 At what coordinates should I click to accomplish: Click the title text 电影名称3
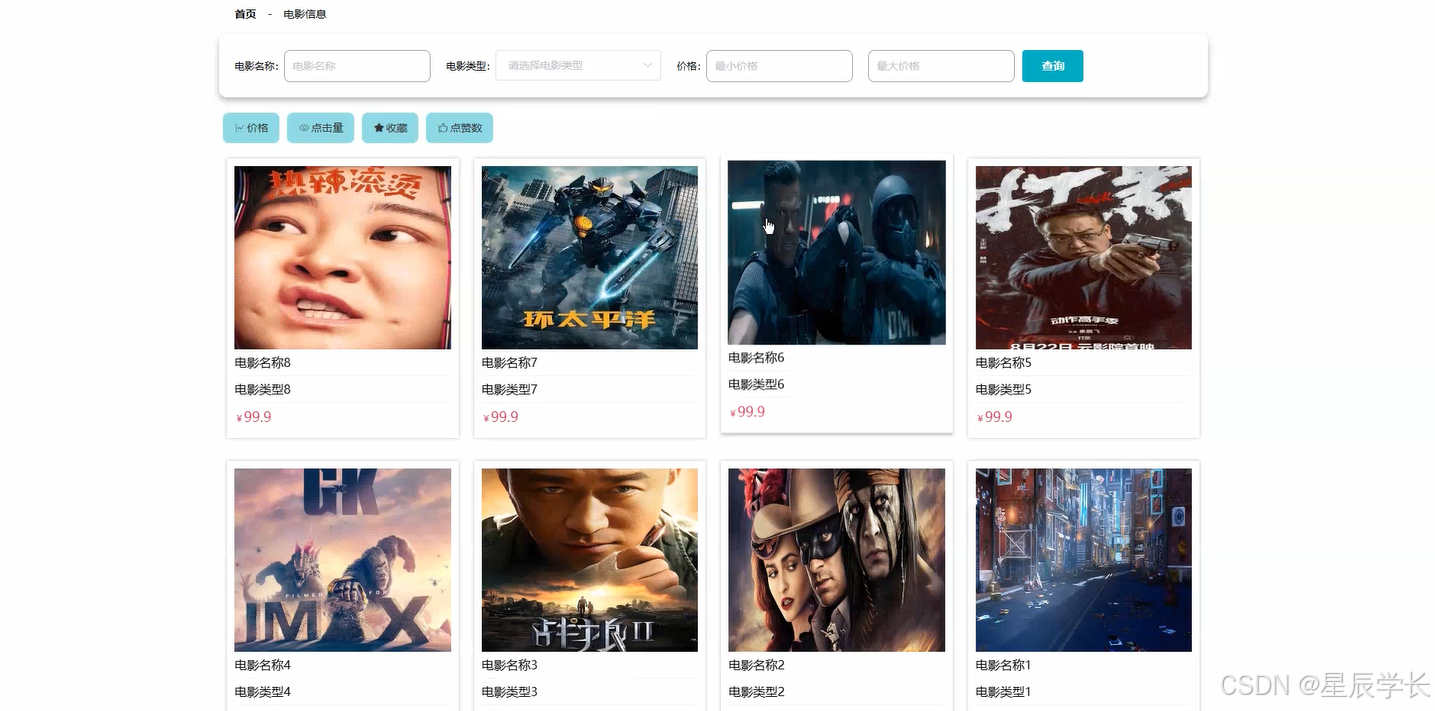(510, 665)
